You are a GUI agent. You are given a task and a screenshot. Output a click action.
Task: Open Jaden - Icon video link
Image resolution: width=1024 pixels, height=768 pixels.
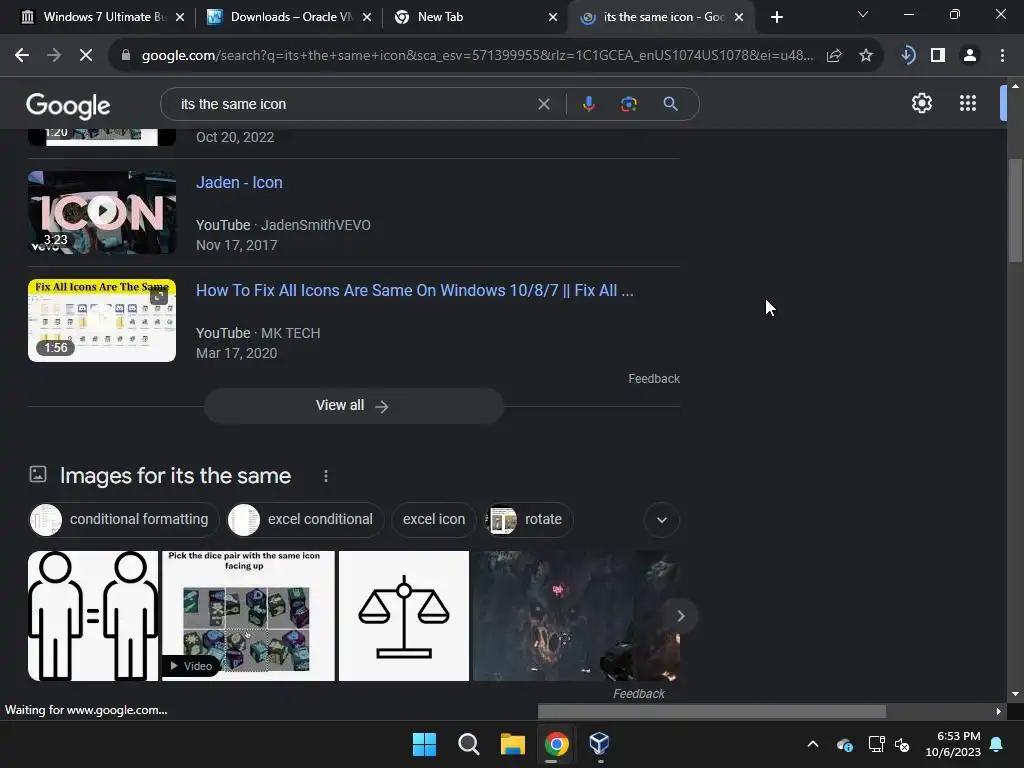tap(239, 182)
